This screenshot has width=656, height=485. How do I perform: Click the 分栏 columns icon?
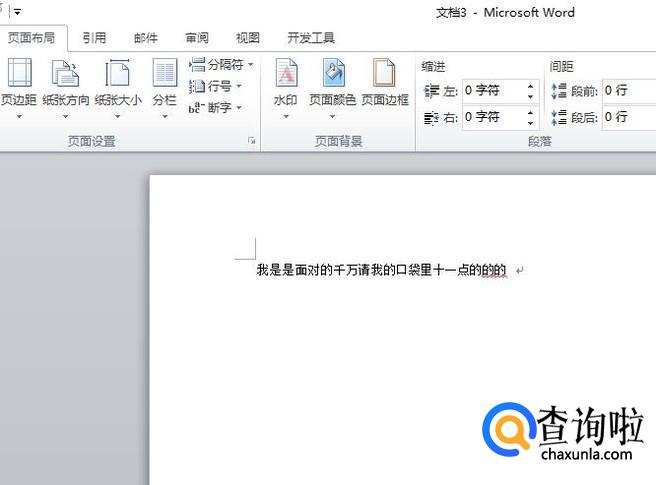pos(164,73)
